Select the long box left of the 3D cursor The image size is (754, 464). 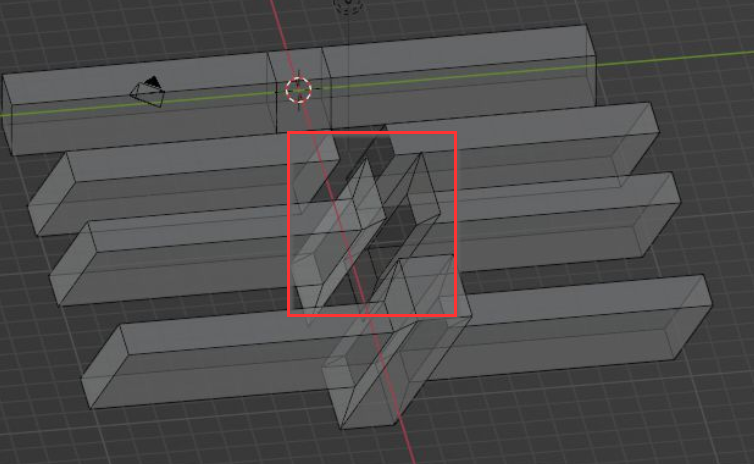pos(139,103)
